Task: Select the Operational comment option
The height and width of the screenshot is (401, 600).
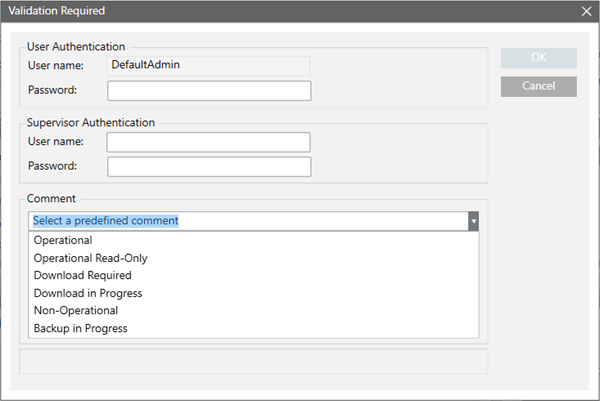Action: click(63, 240)
